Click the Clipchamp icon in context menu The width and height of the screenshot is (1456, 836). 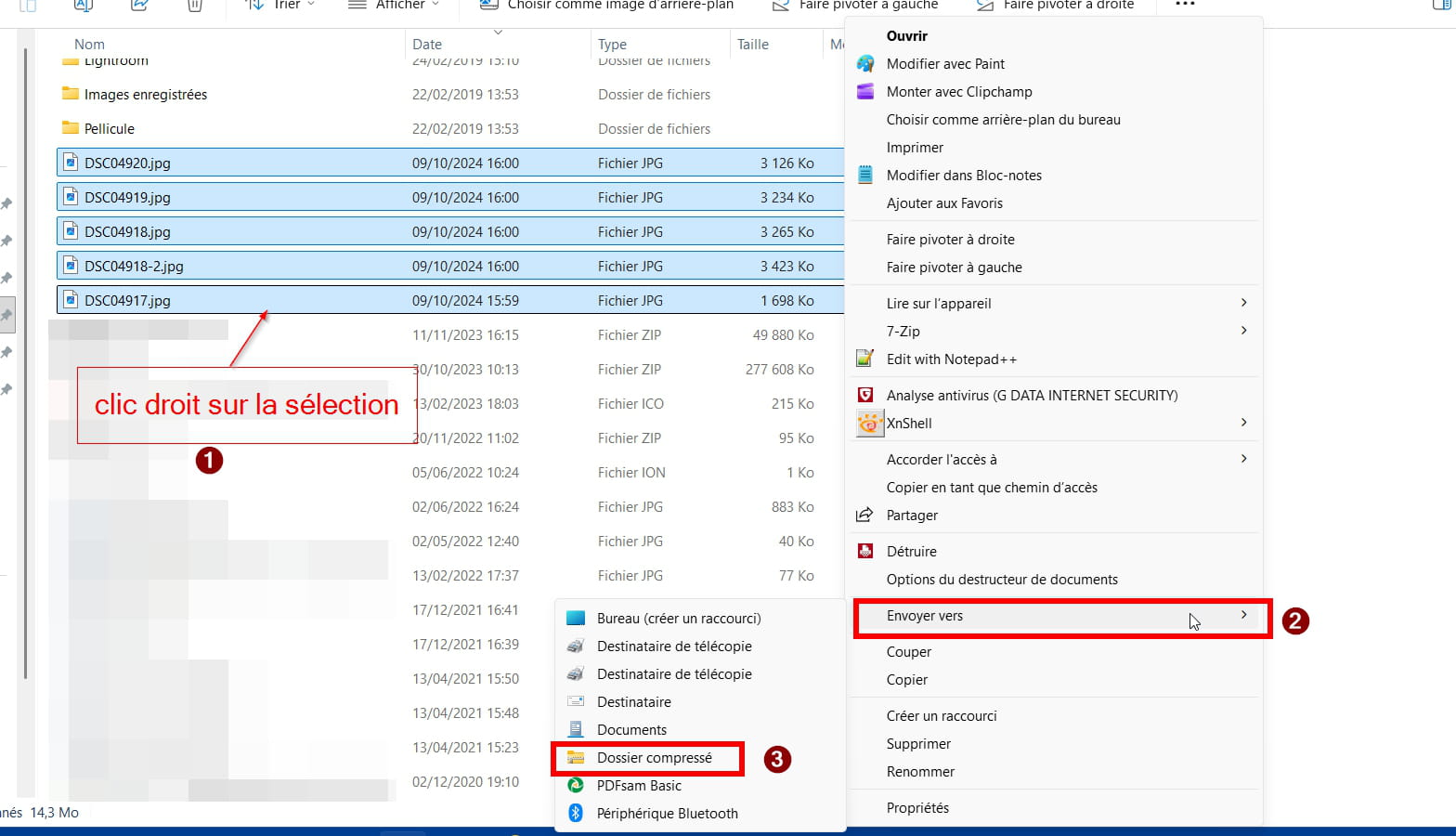[865, 92]
